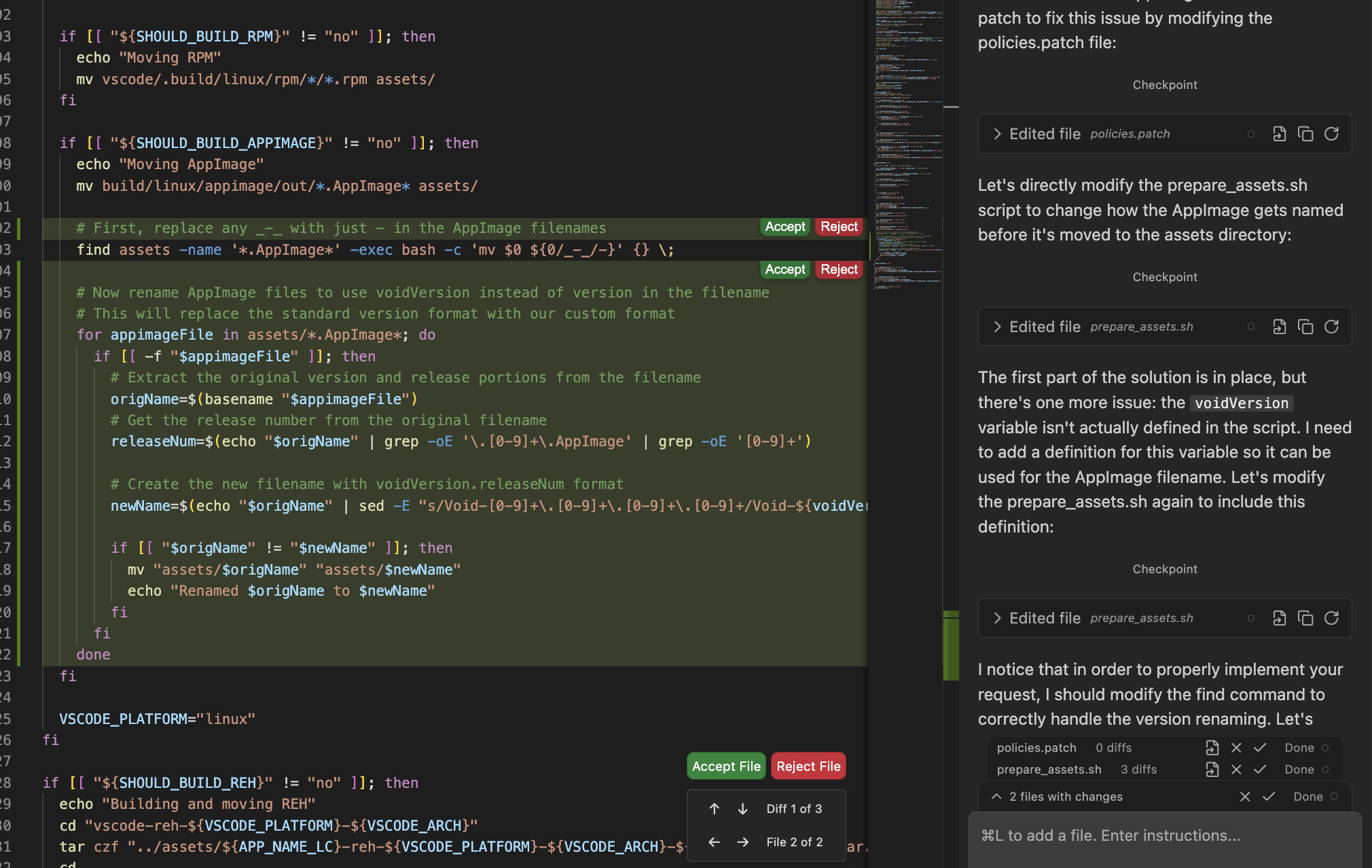Open policies.patch via its file icon
Viewport: 1372px width, 868px height.
pyautogui.click(x=1280, y=134)
